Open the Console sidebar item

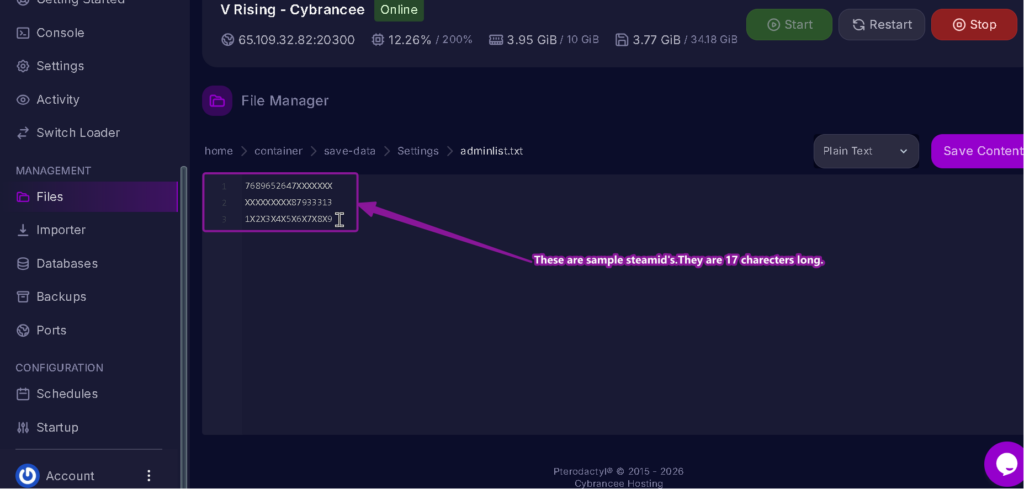click(x=60, y=33)
